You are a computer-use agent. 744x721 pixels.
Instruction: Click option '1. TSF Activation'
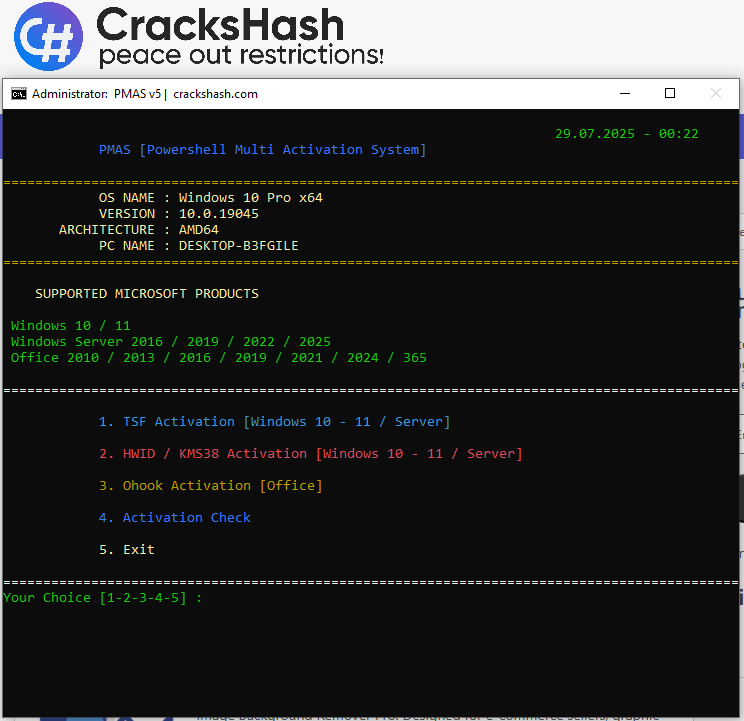tap(274, 422)
